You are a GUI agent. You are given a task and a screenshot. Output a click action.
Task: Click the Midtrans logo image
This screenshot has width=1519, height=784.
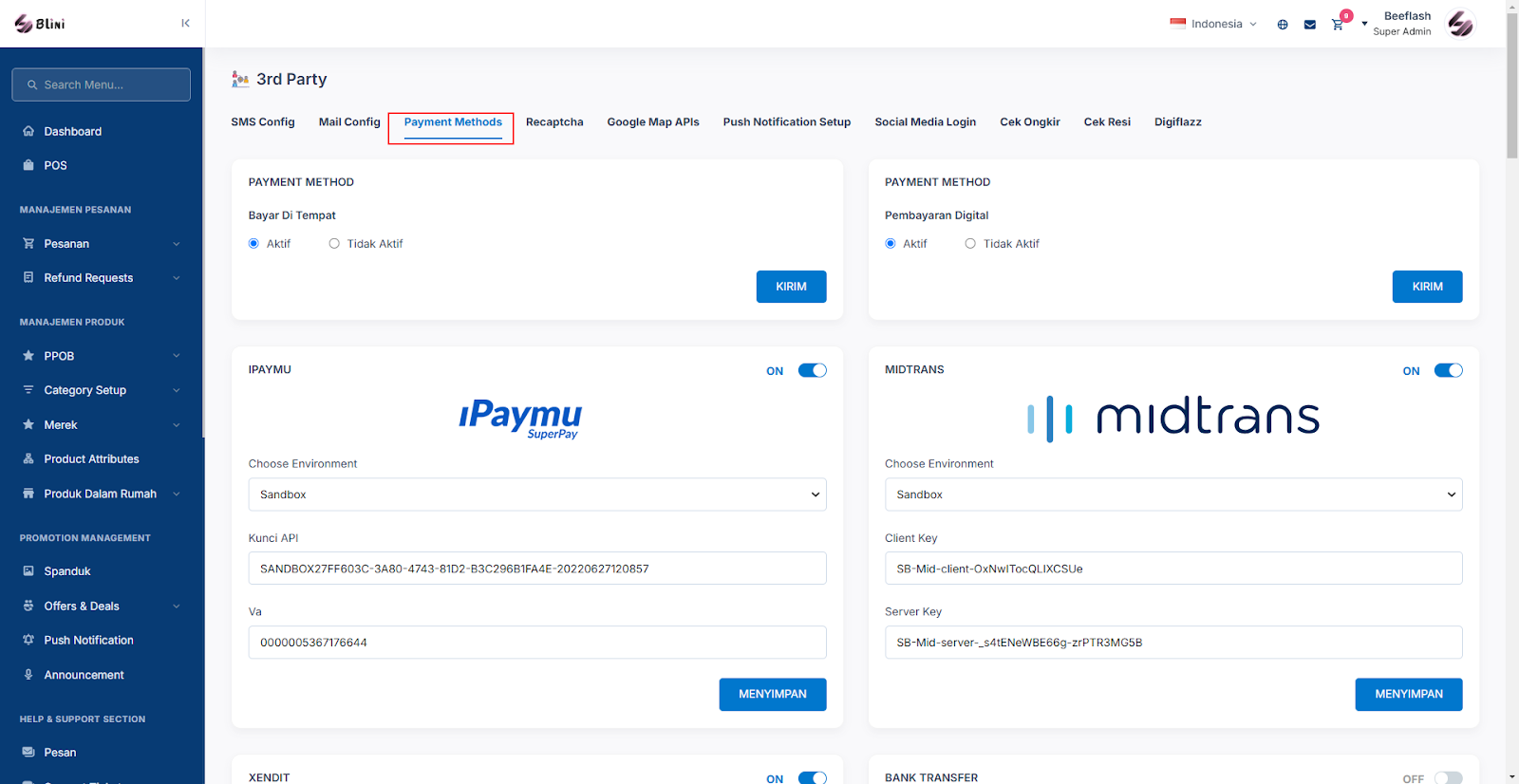pos(1173,419)
